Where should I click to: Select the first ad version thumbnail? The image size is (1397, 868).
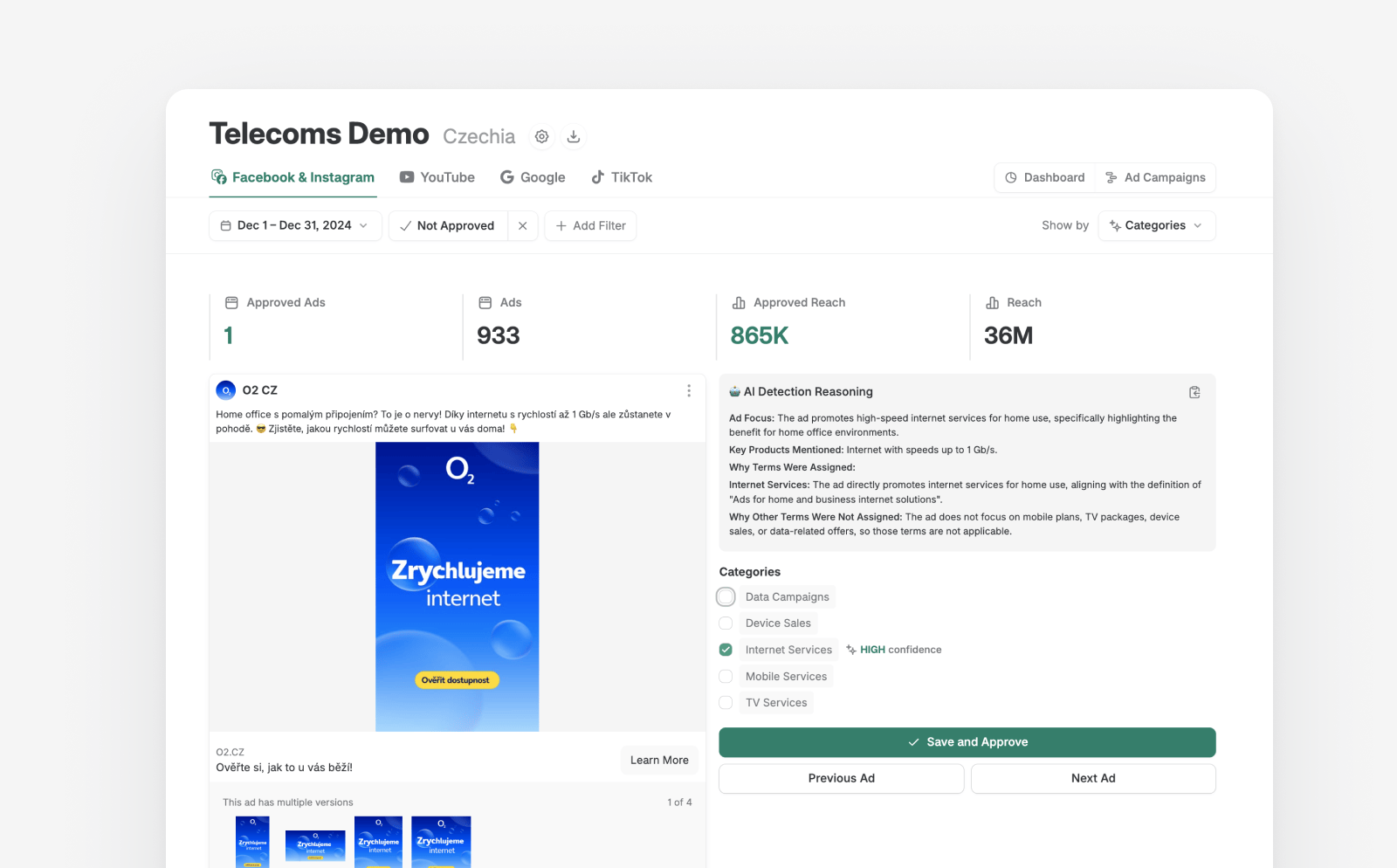click(252, 842)
